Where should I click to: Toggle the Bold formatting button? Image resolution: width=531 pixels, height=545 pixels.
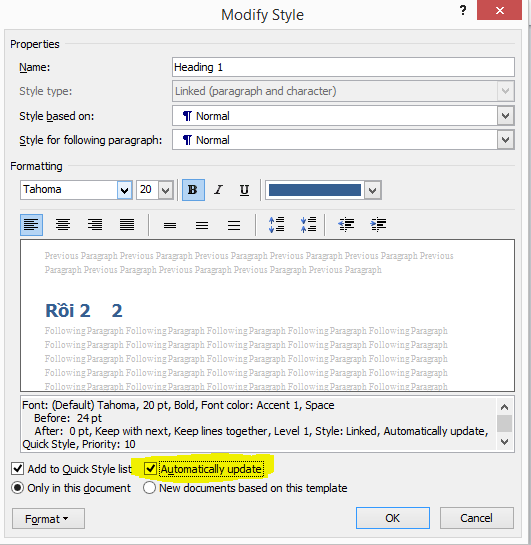click(193, 190)
